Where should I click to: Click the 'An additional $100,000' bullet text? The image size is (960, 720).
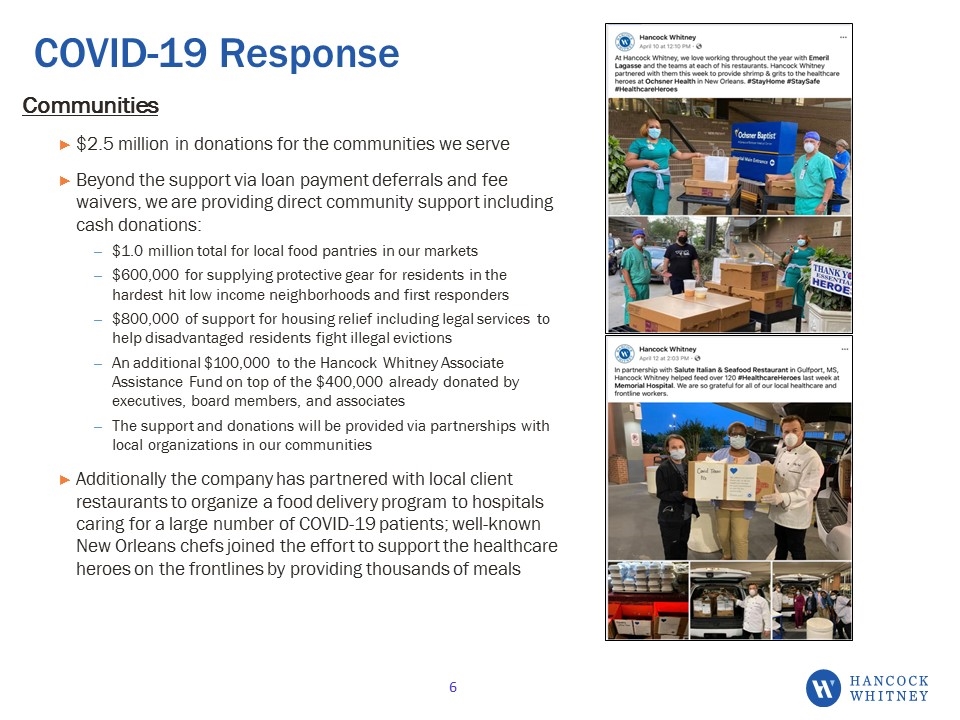point(315,382)
